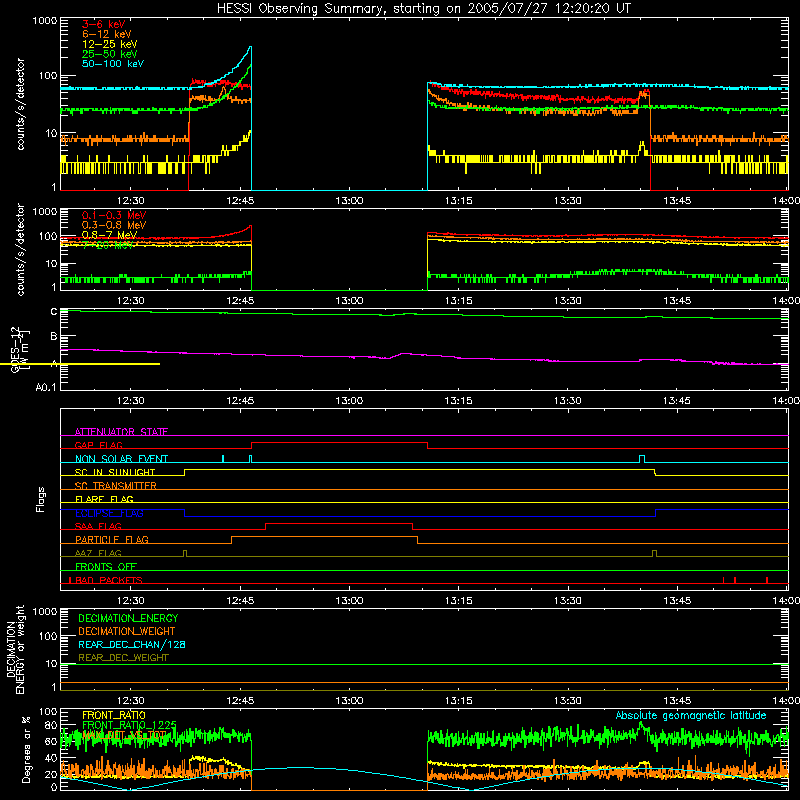The image size is (800, 800).
Task: Click the '6-12 keV' legend label
Action: click(x=106, y=34)
